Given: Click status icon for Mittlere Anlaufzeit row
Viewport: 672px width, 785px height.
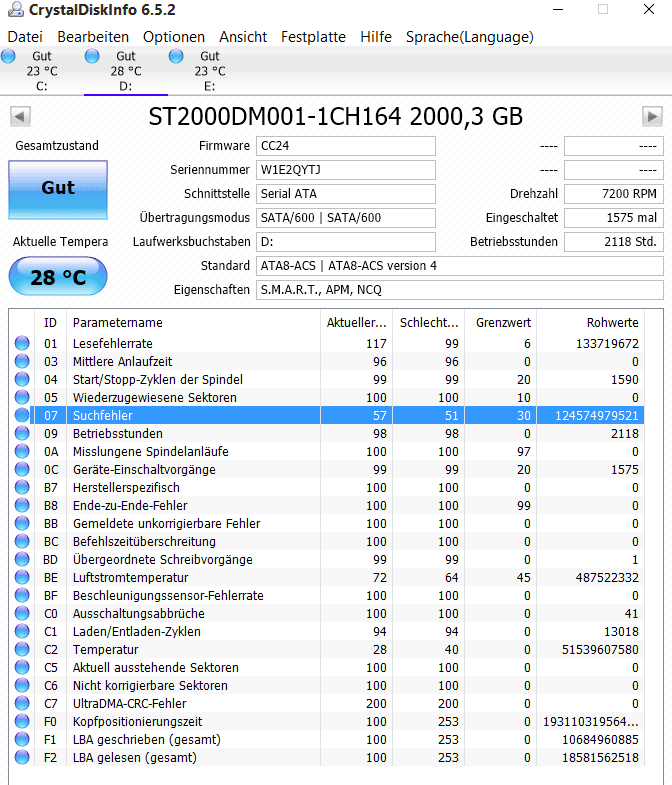Looking at the screenshot, I should [x=22, y=361].
